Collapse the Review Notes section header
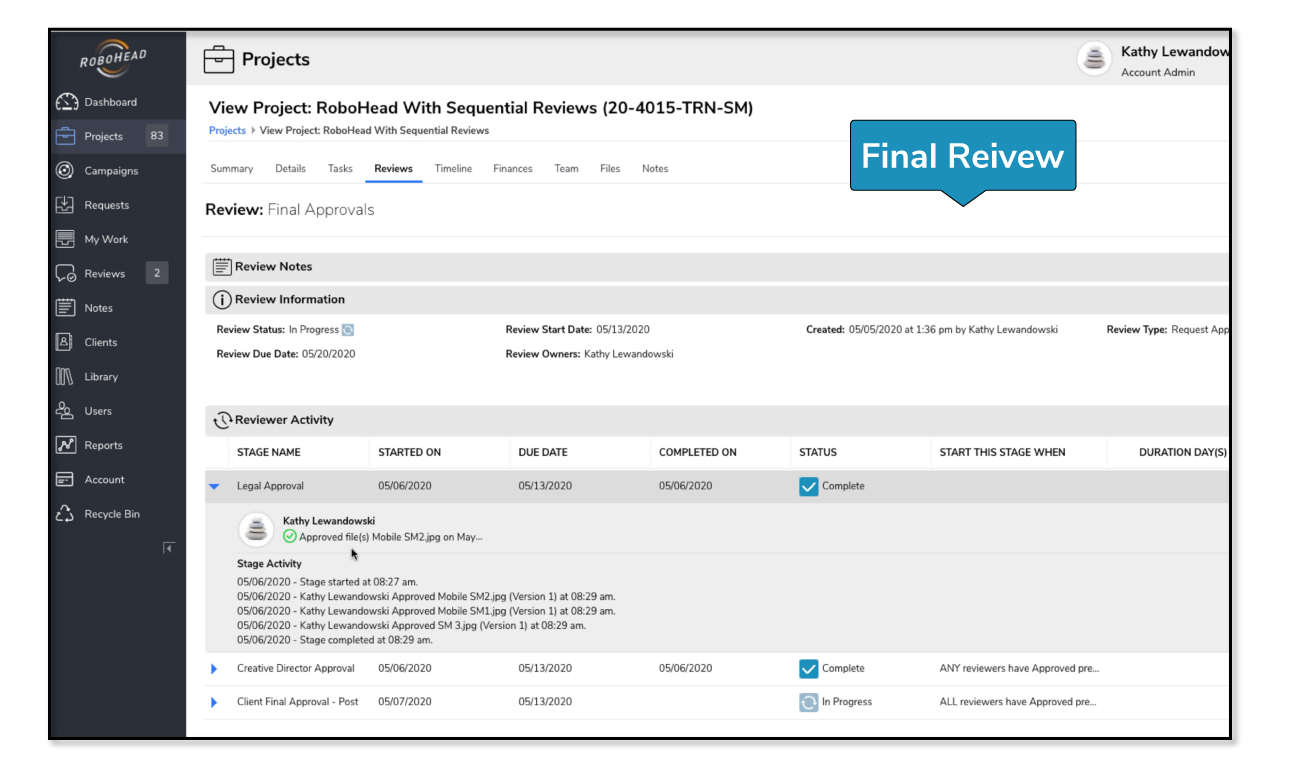This screenshot has width=1289, height=774. [717, 267]
